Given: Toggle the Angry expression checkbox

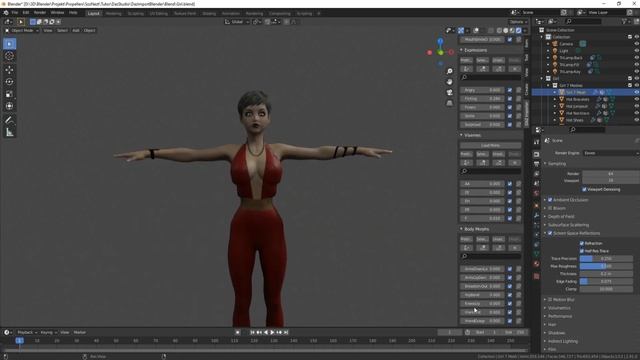Looking at the screenshot, I should click(x=510, y=90).
